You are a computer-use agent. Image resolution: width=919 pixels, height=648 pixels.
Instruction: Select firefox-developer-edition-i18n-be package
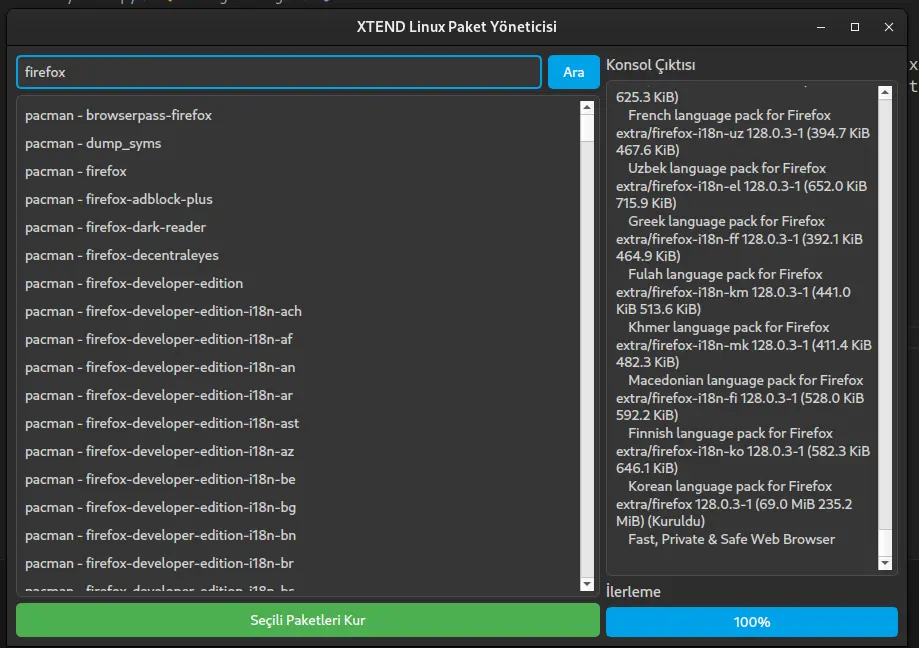click(x=299, y=479)
